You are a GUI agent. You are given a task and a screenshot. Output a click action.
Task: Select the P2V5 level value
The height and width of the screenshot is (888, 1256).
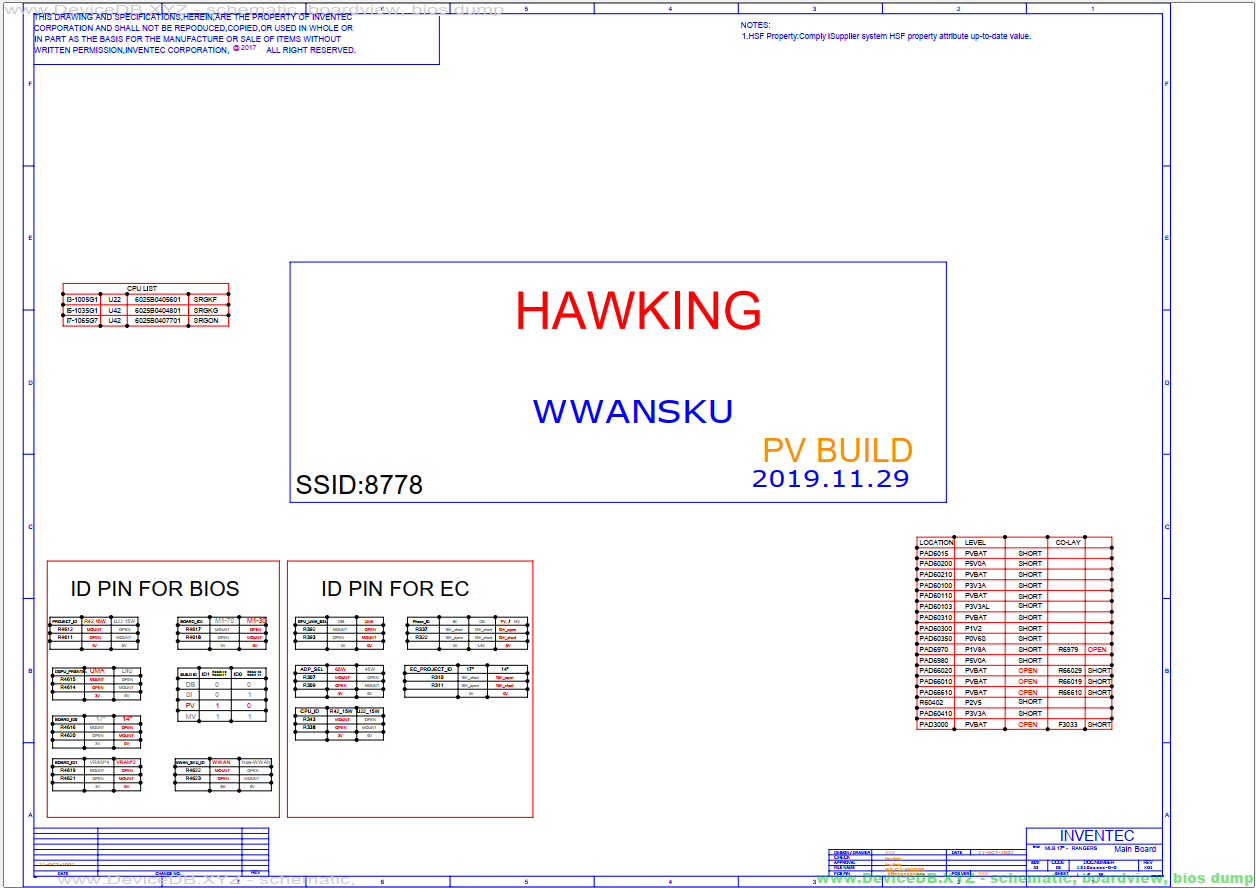pos(973,703)
